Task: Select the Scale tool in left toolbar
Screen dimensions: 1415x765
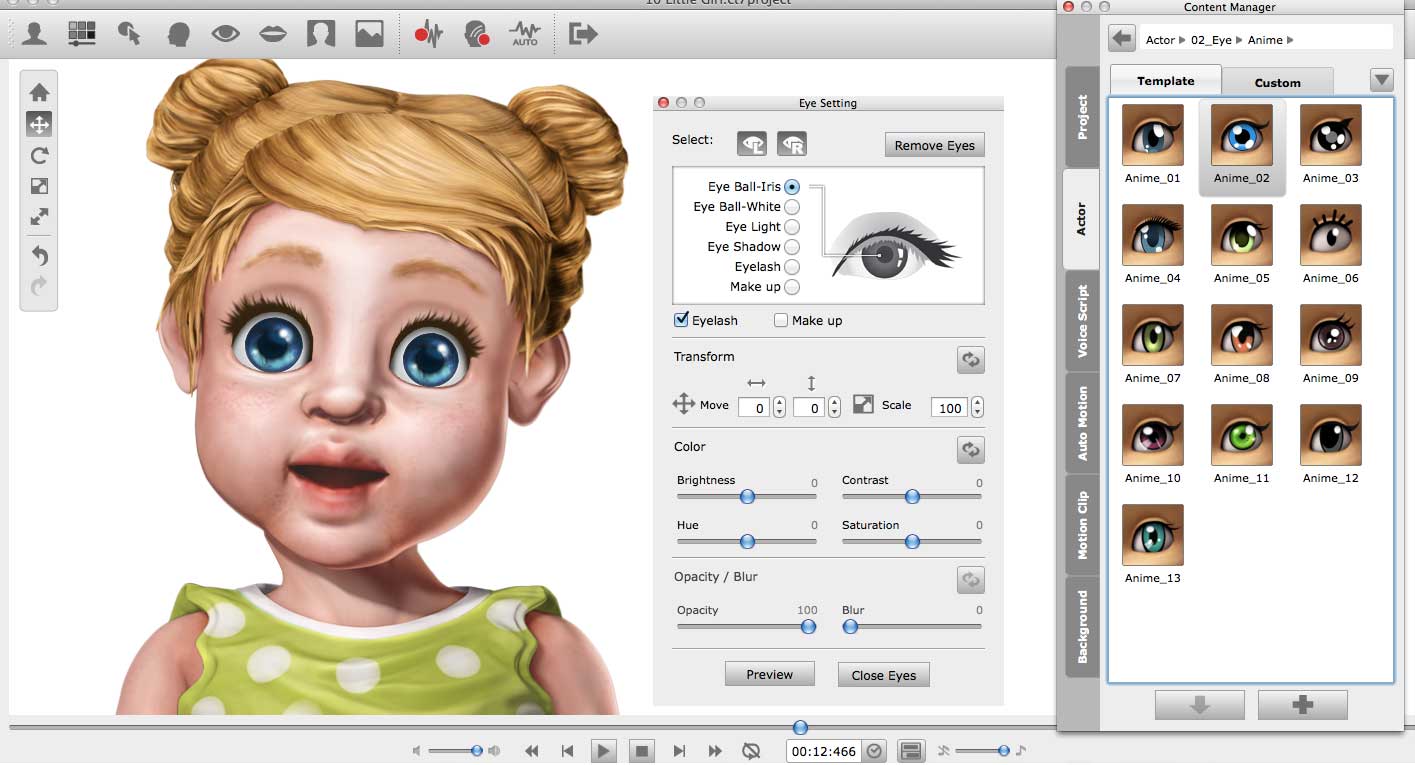Action: (39, 186)
